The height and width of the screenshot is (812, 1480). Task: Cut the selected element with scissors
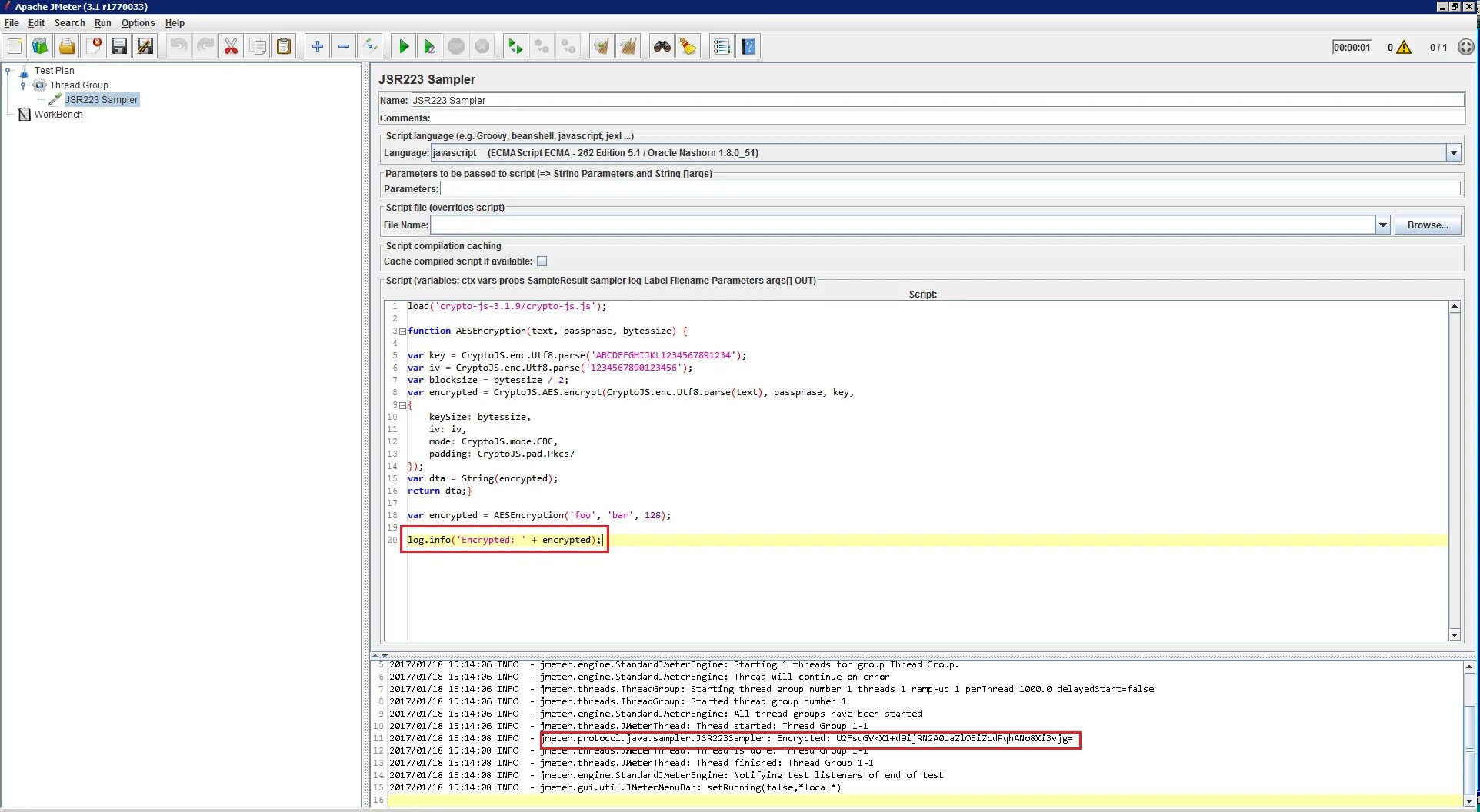[x=232, y=47]
